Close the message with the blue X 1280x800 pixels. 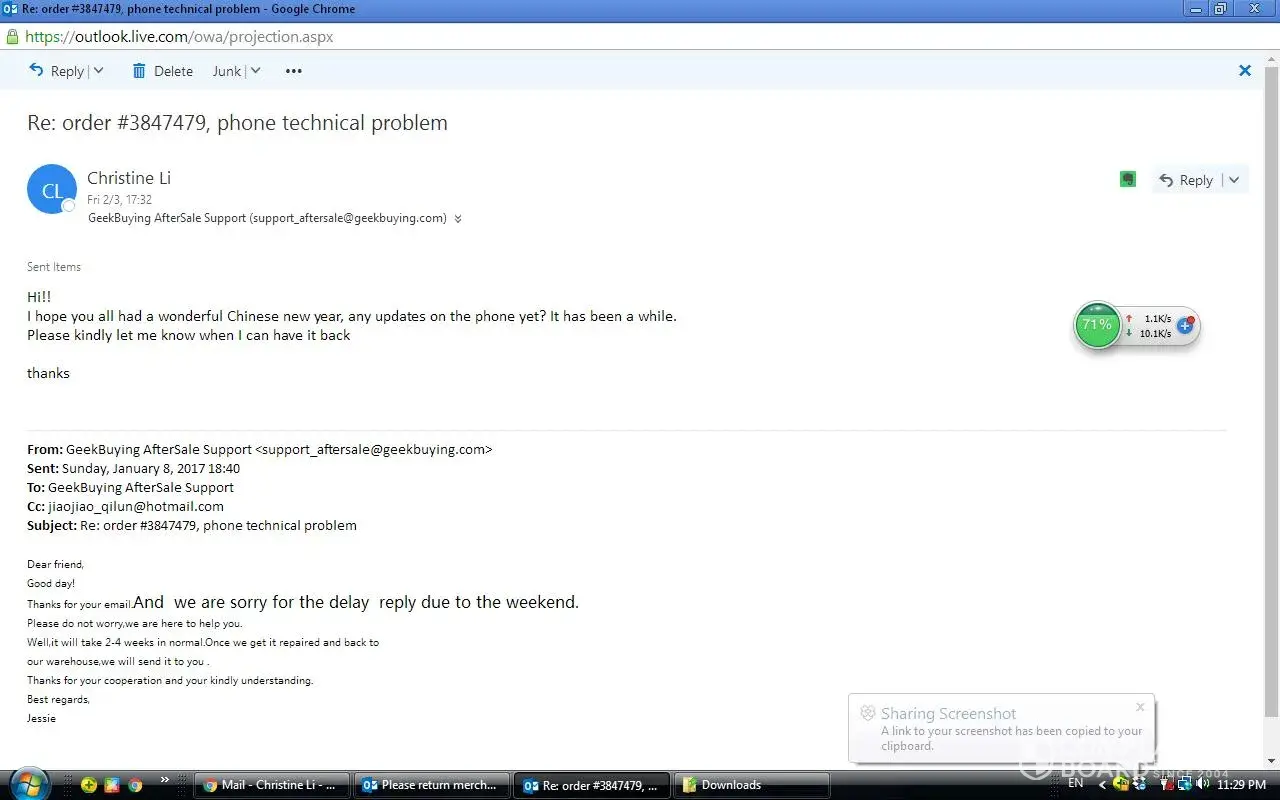pos(1245,71)
